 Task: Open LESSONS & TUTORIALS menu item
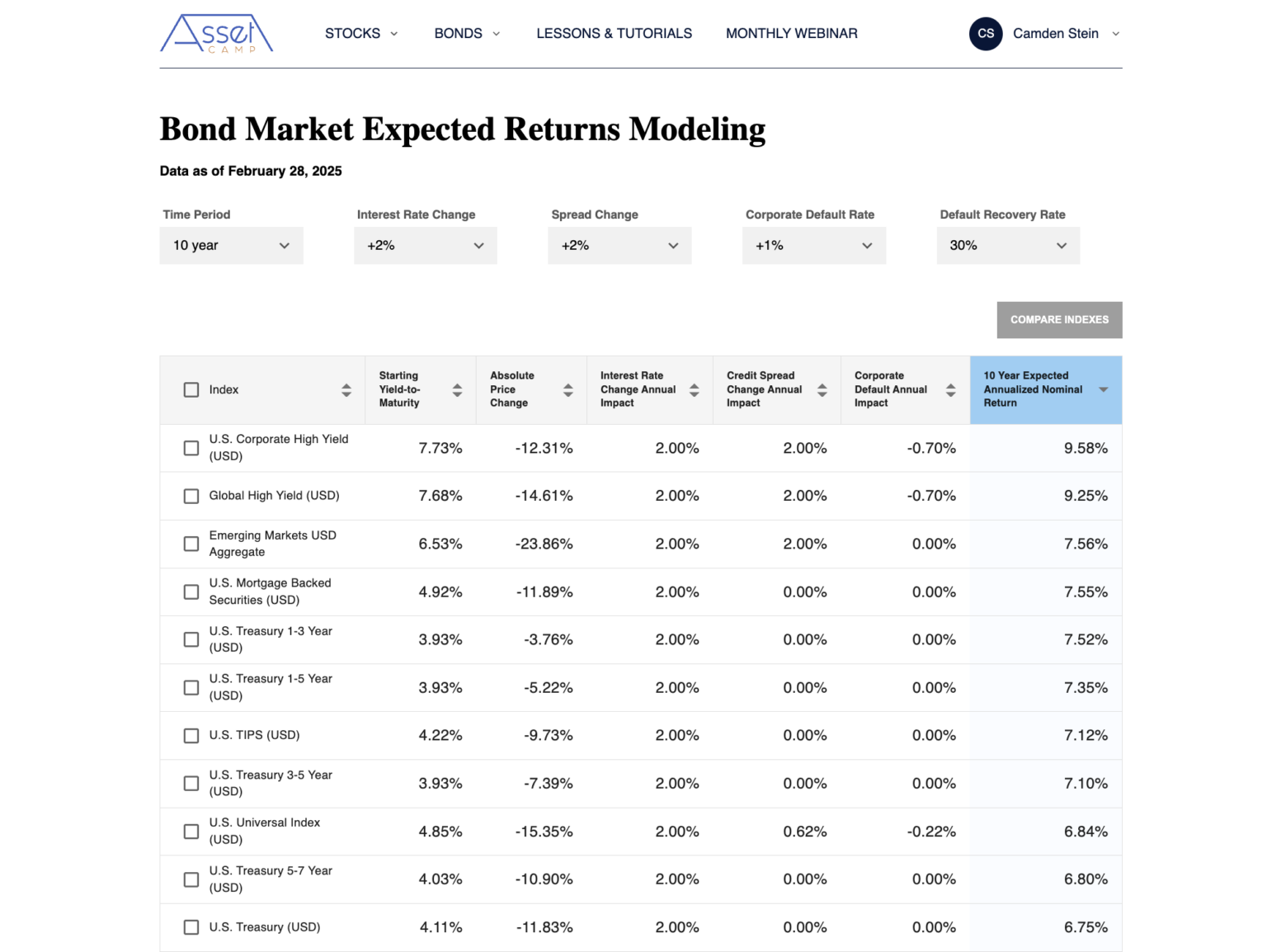(x=614, y=34)
